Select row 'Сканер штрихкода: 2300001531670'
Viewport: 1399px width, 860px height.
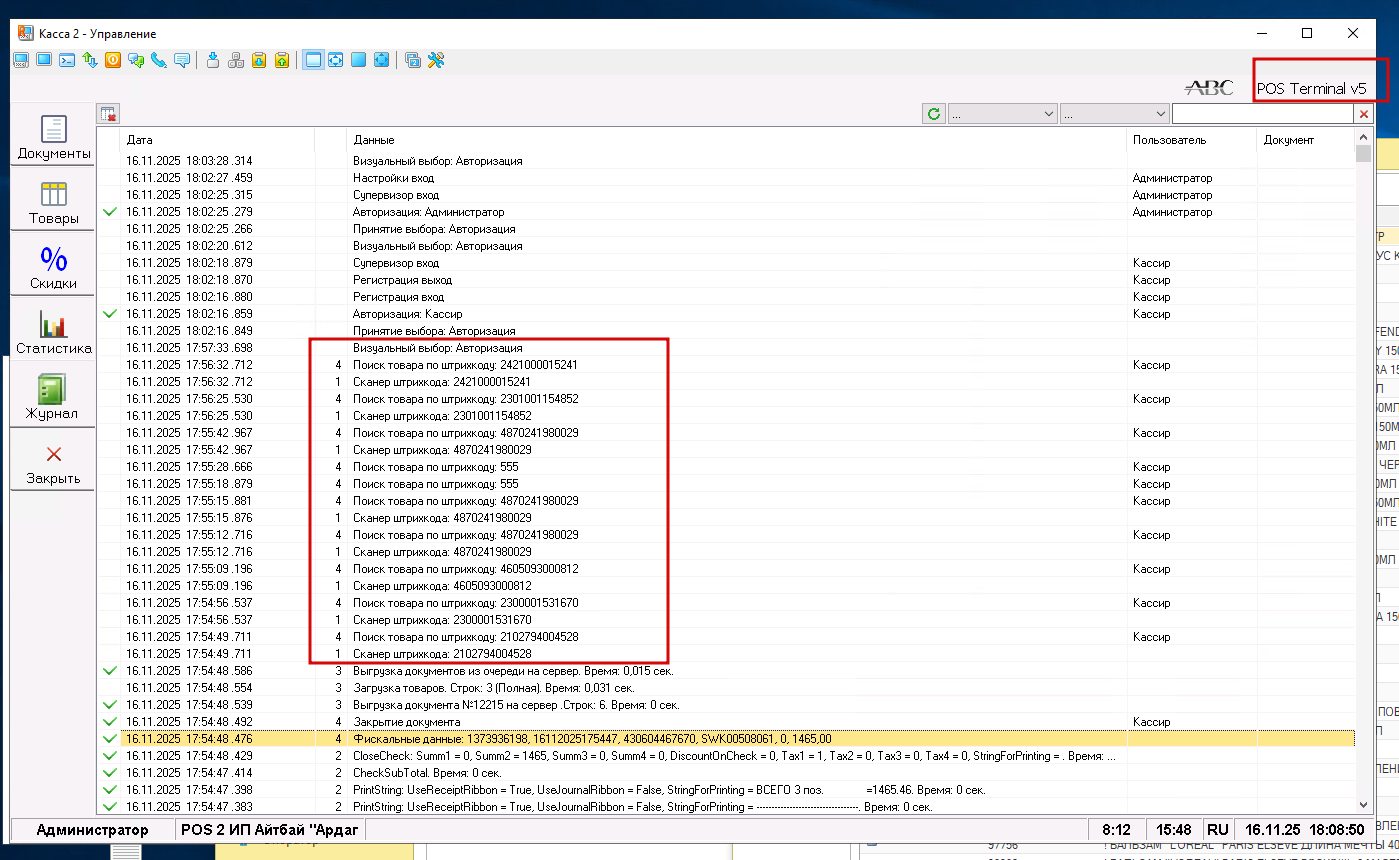coord(727,620)
